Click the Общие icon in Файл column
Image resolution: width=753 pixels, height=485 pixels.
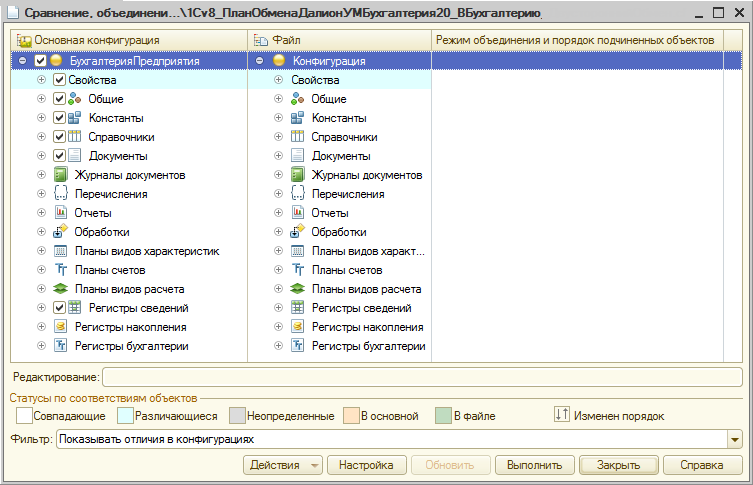tap(298, 99)
